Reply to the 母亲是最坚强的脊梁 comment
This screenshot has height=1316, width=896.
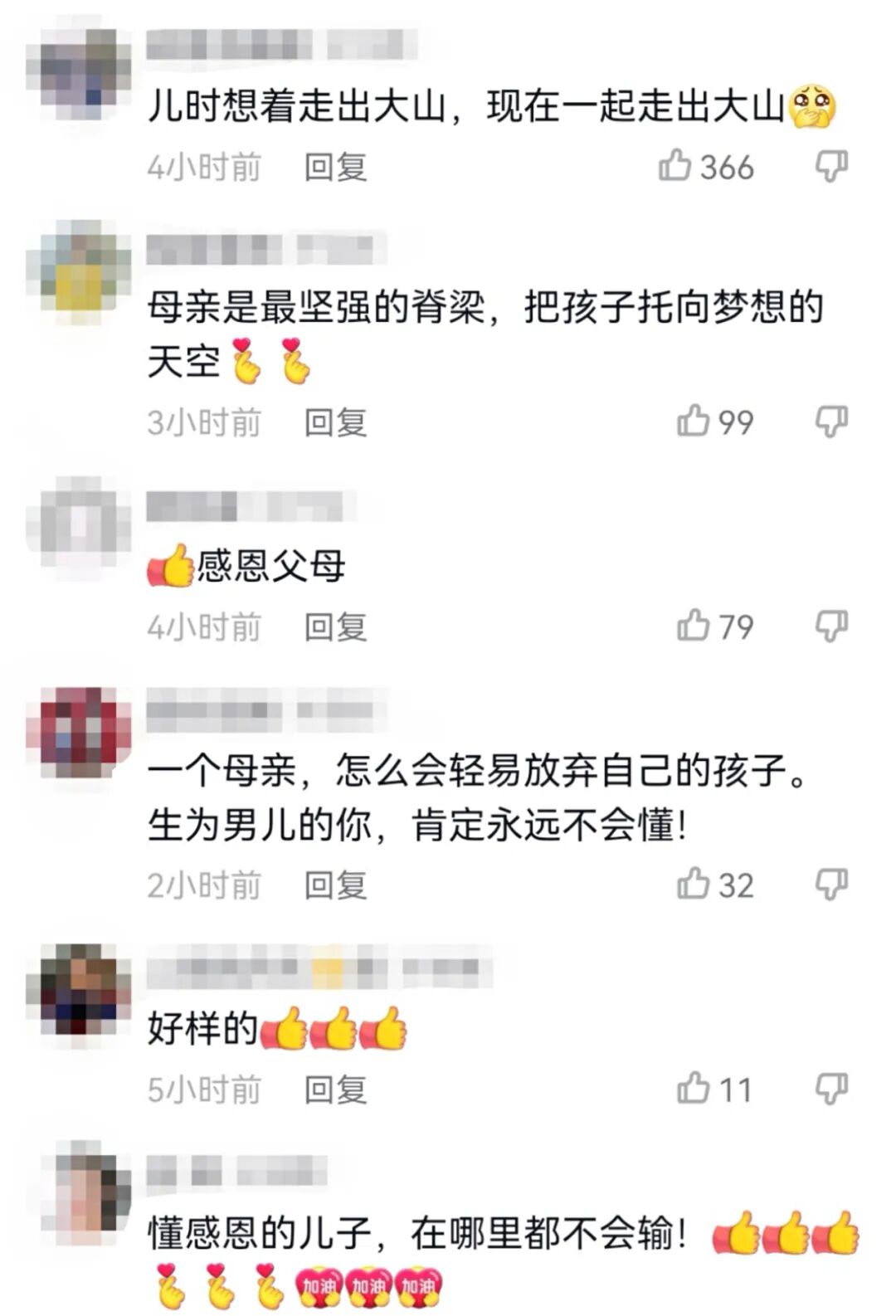(335, 422)
